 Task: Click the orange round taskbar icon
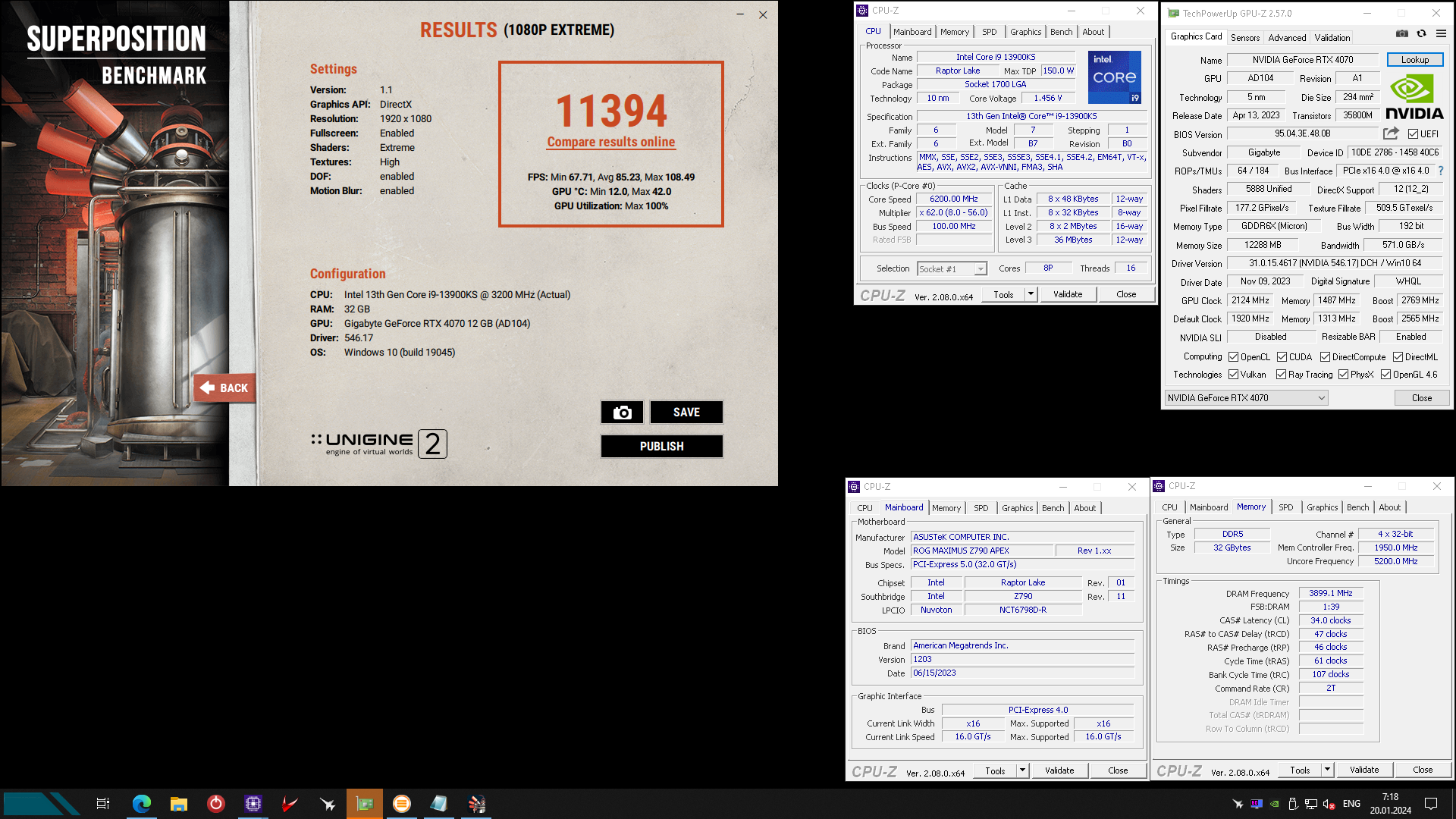pos(402,804)
